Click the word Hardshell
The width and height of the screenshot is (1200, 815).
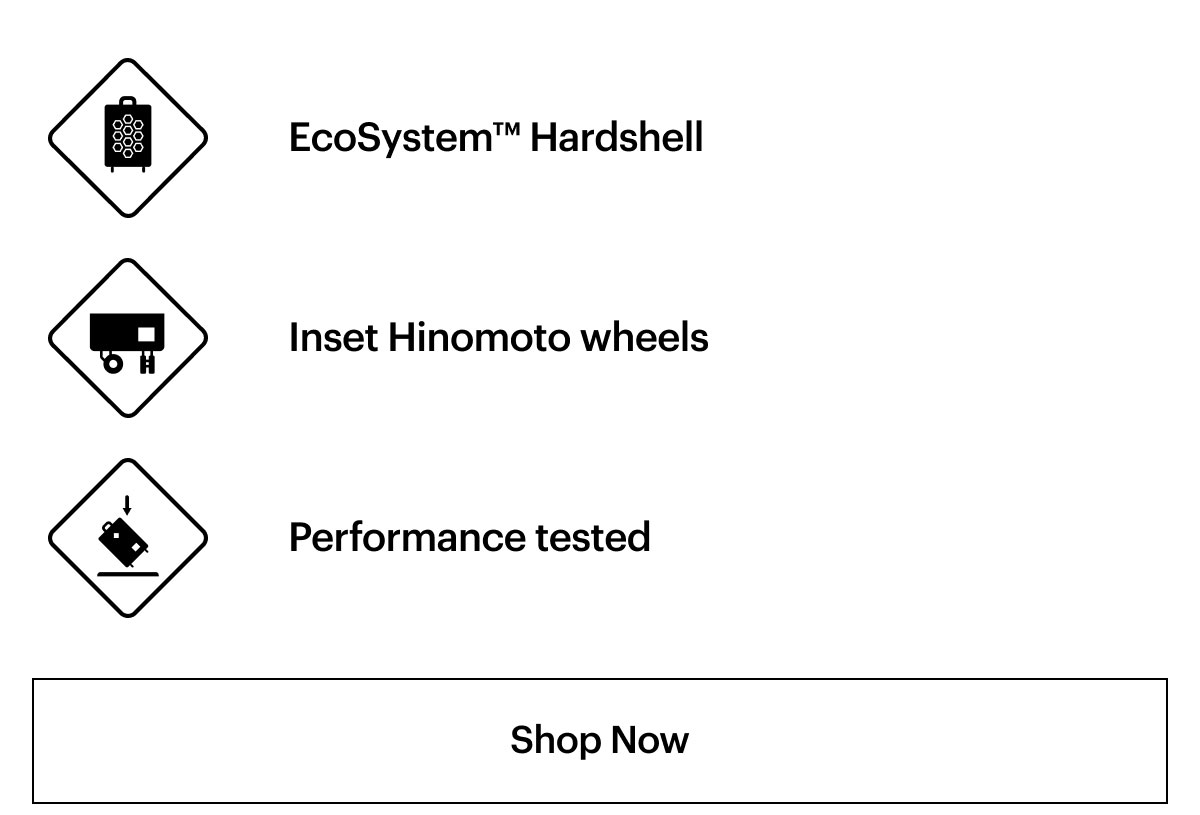tap(617, 137)
